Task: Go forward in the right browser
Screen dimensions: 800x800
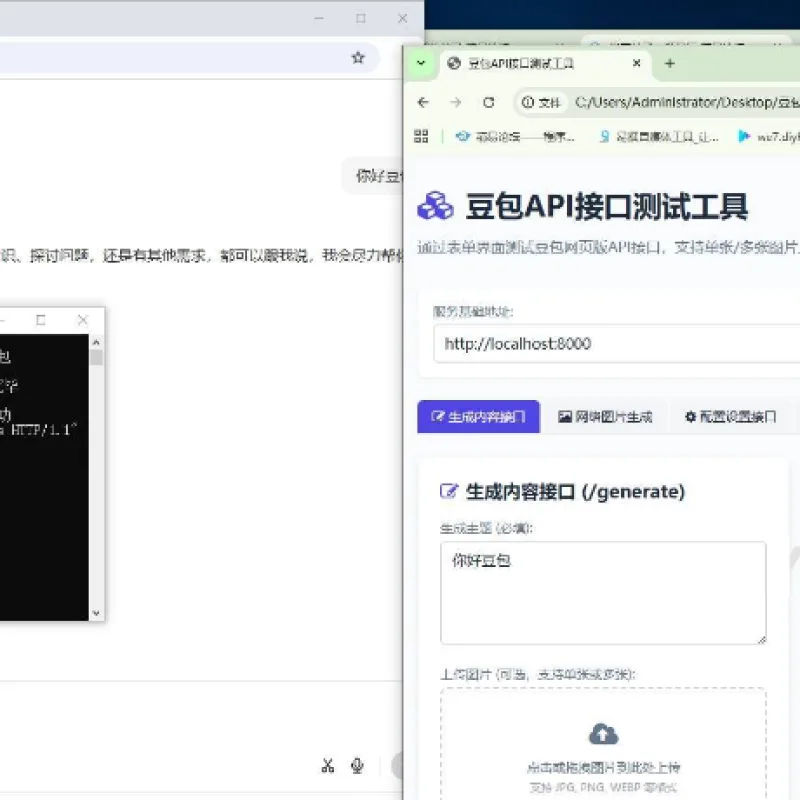Action: coord(456,103)
